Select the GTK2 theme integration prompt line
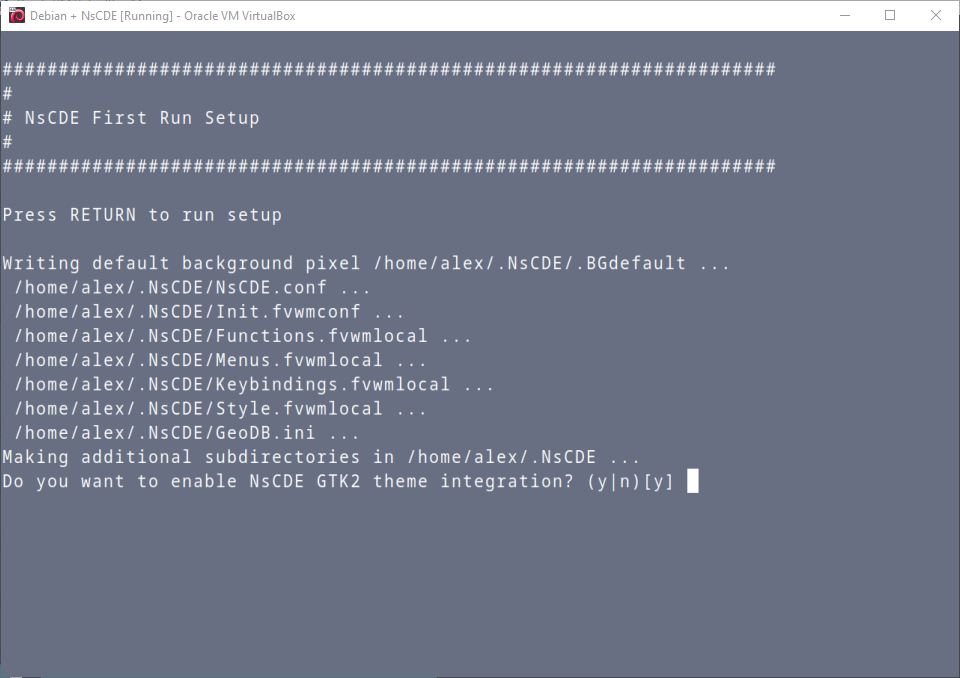 (330, 481)
